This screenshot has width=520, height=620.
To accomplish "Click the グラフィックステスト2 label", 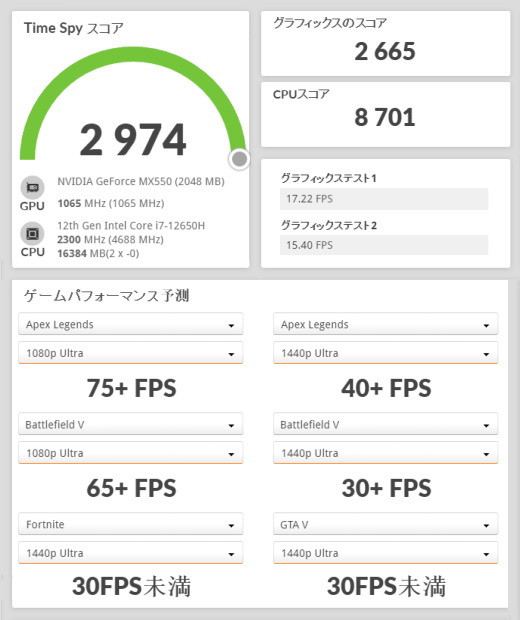I will (329, 225).
